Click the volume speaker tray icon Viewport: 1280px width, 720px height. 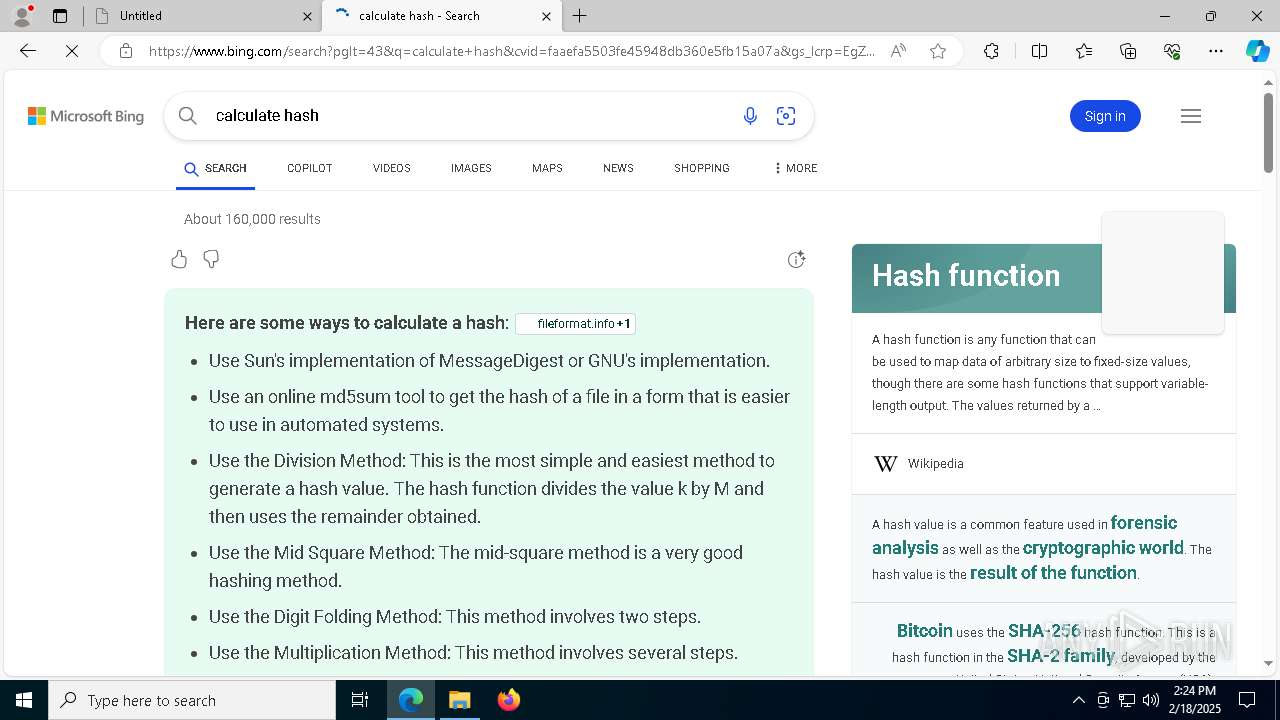[x=1150, y=700]
